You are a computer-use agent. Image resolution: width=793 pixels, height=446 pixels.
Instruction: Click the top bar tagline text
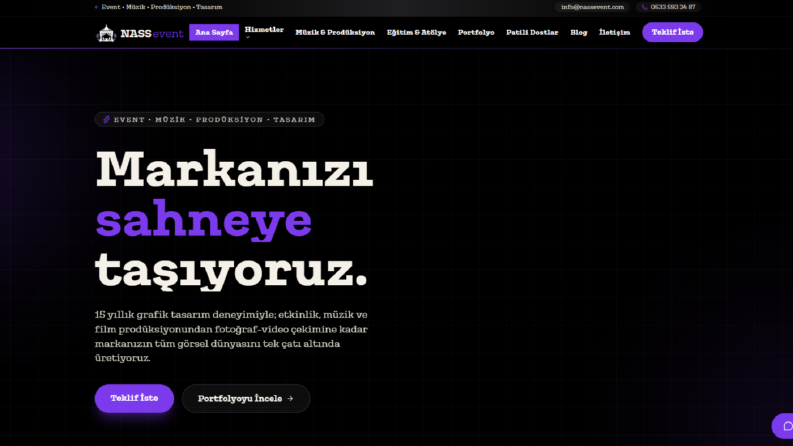[x=162, y=7]
